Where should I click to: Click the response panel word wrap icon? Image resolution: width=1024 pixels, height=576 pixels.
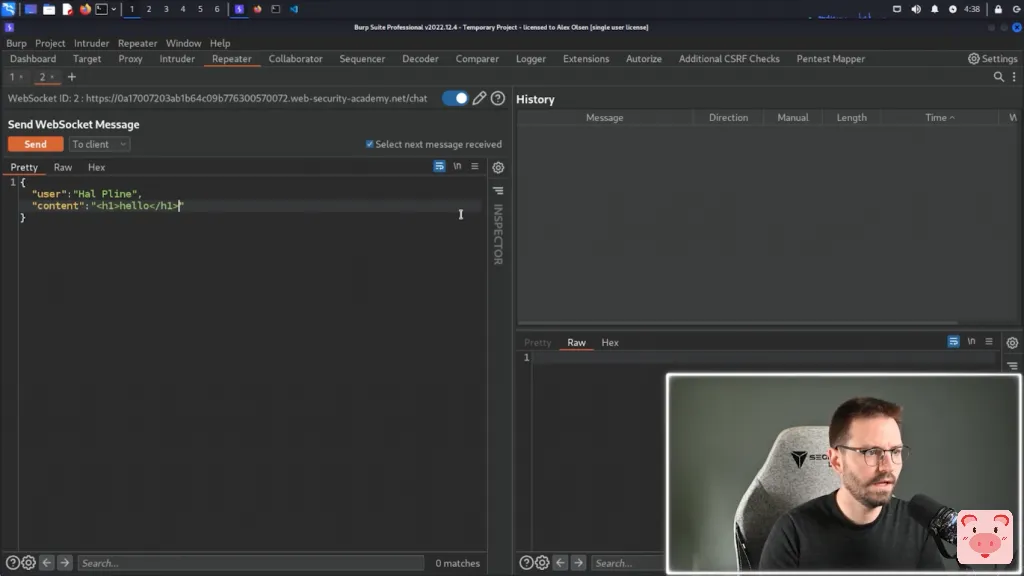953,342
